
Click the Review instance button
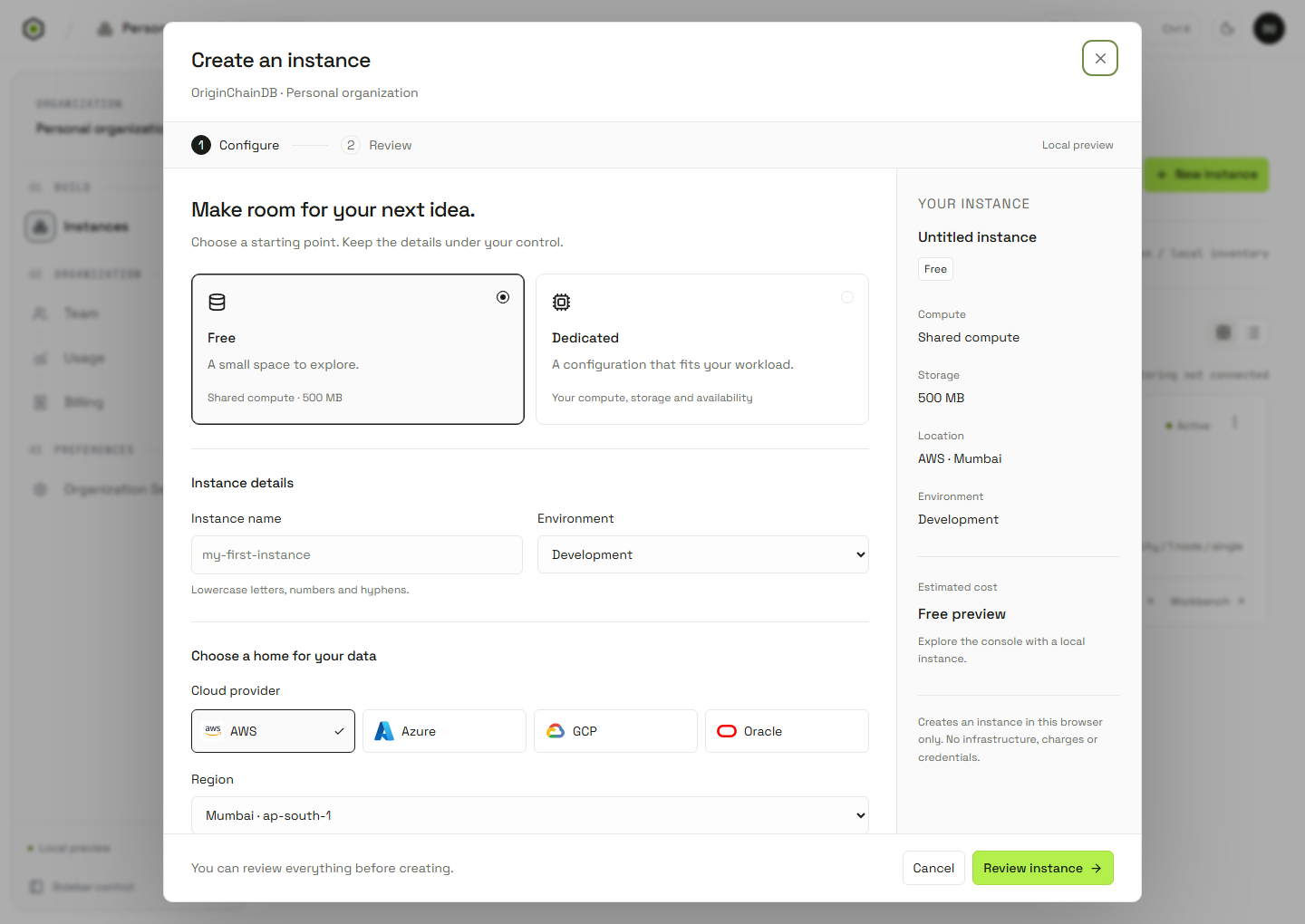1043,868
